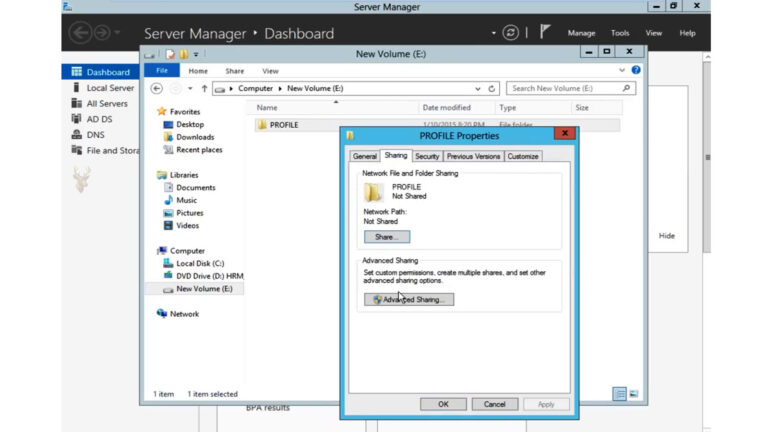The image size is (768, 432).
Task: Open the notifications flag in Server Manager
Action: point(545,32)
